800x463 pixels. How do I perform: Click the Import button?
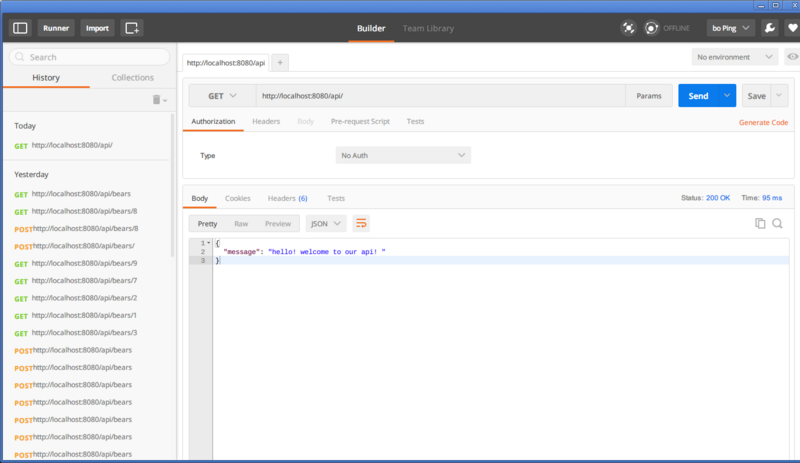coord(97,28)
